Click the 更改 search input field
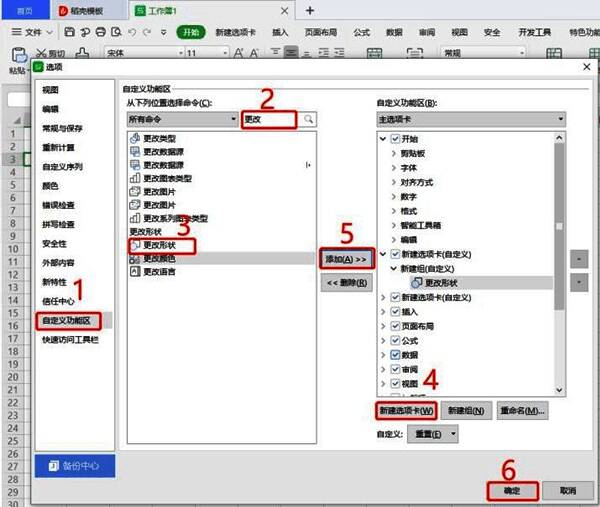Viewport: 600px width, 507px height. click(270, 119)
